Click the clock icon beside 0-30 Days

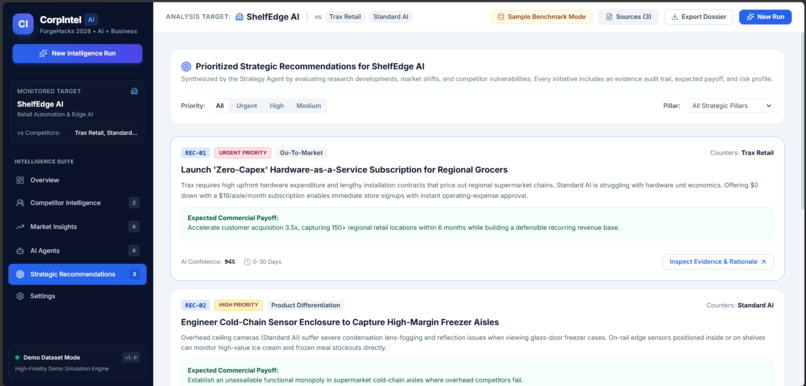point(247,262)
